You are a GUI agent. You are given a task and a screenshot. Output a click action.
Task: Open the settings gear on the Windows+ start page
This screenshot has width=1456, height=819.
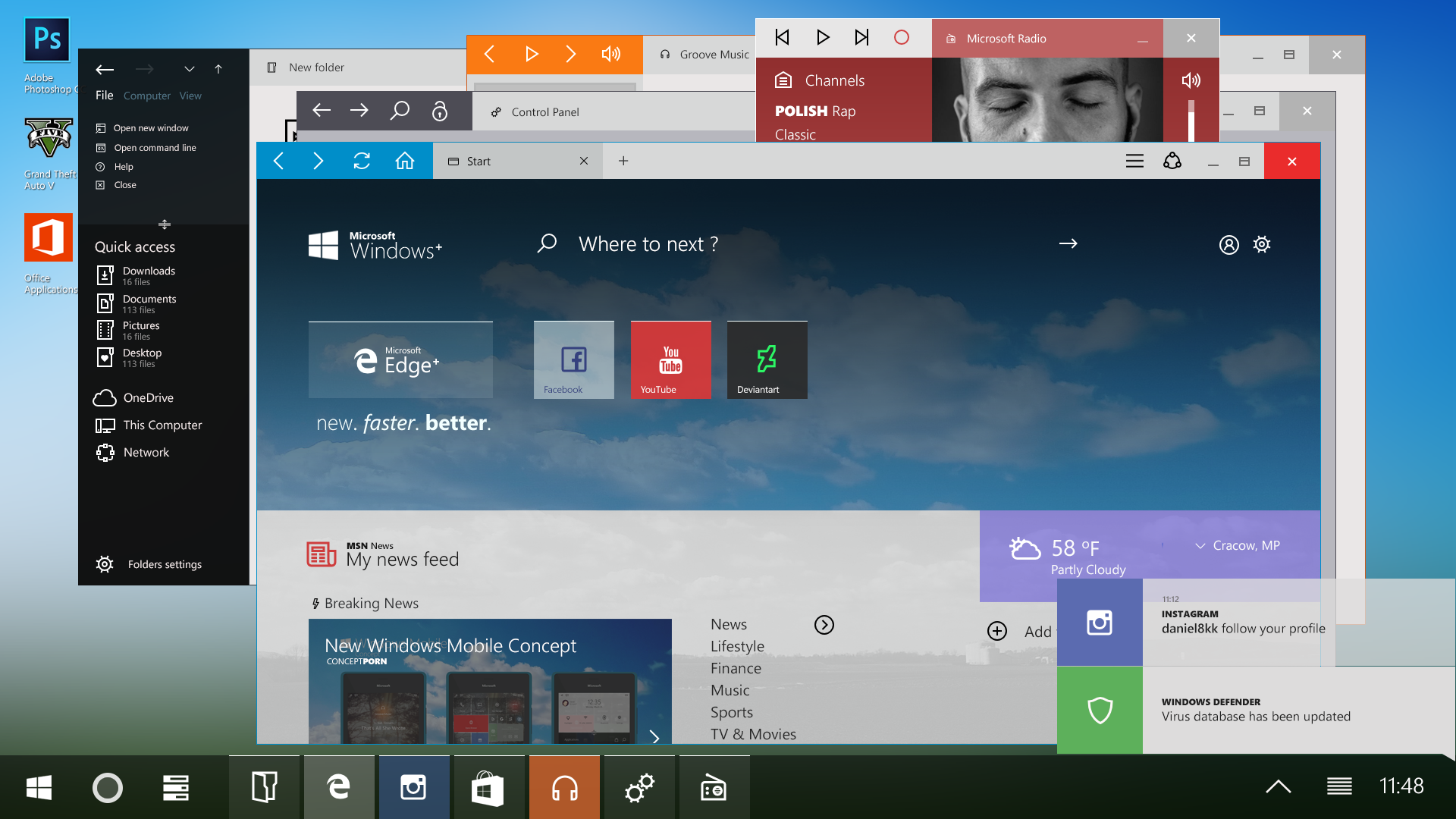click(x=1262, y=243)
